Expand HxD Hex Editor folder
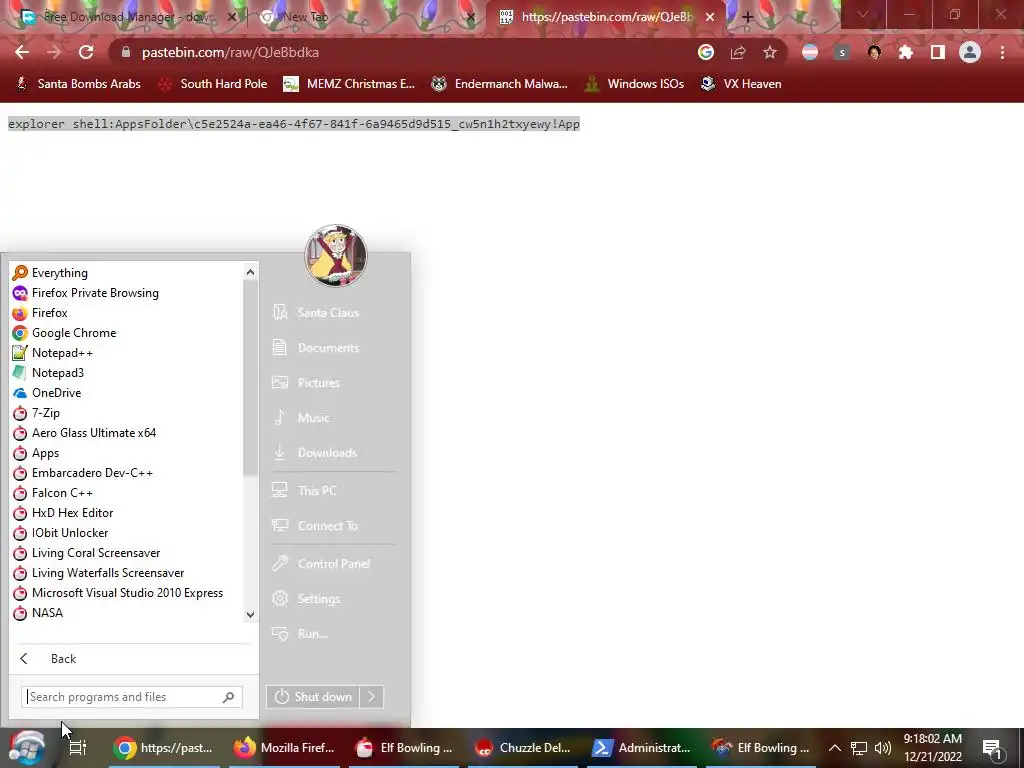1024x768 pixels. [x=127, y=513]
